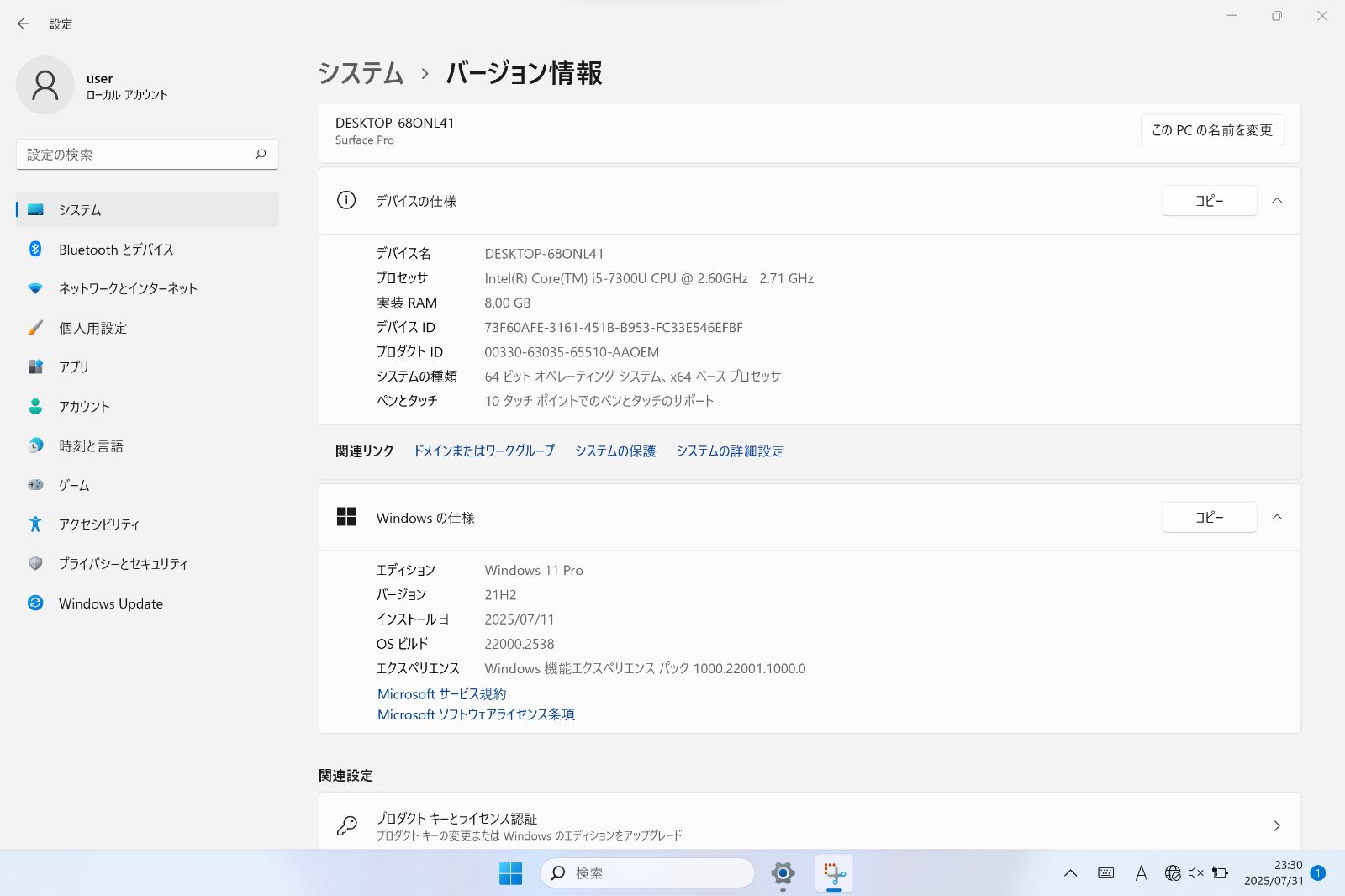This screenshot has height=896, width=1345.
Task: Collapse the Windows の仕様 section
Action: click(1277, 518)
